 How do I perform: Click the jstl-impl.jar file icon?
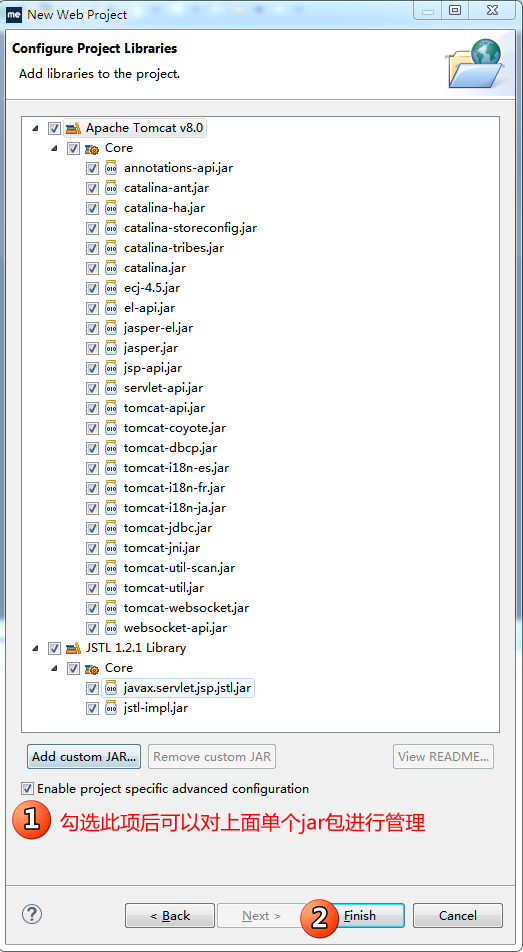[111, 709]
